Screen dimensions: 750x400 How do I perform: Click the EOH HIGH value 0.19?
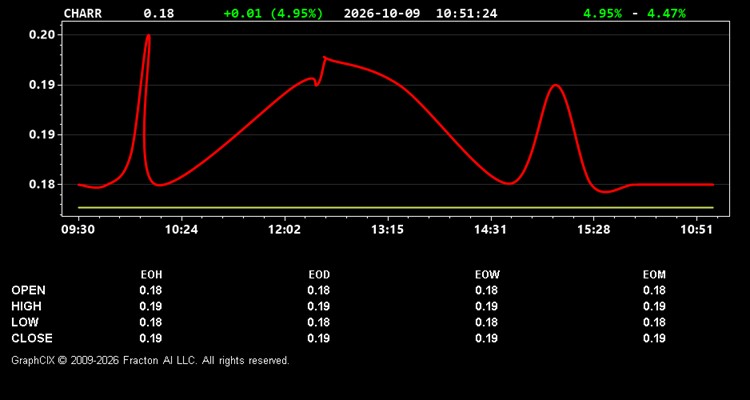[x=151, y=306]
